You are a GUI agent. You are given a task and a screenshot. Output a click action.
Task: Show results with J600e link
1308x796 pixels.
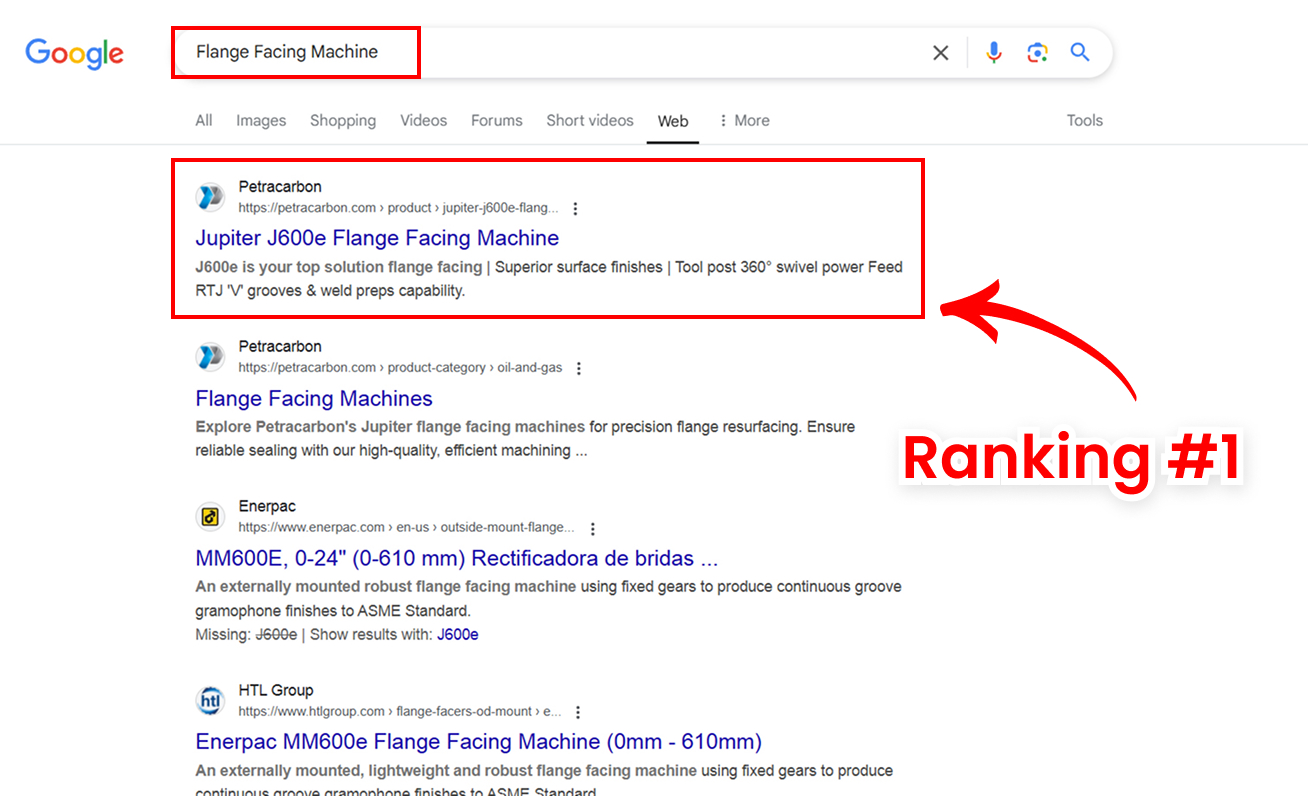pos(457,635)
